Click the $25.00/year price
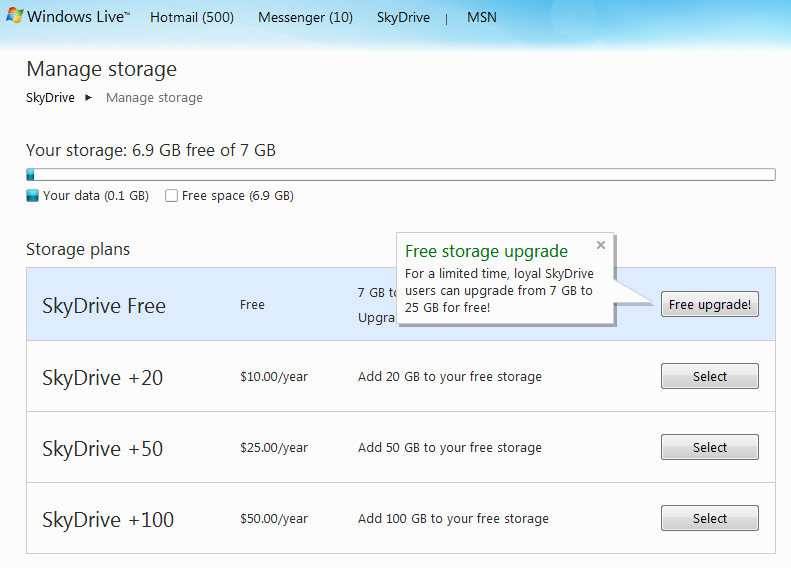 274,448
